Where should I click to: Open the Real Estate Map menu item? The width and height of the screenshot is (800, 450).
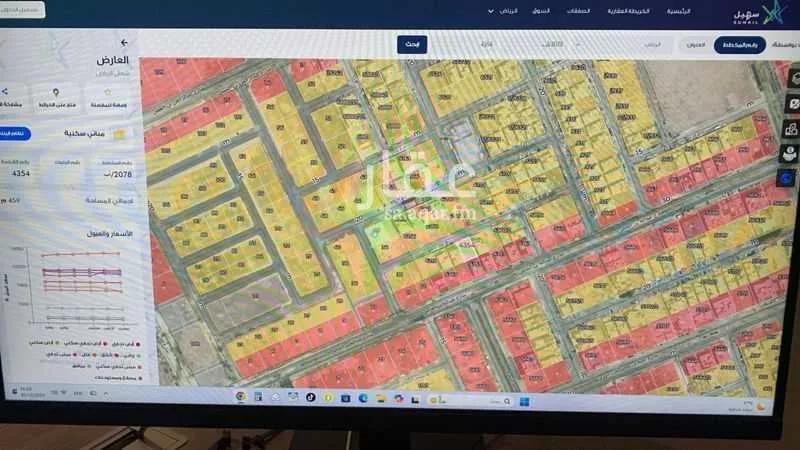(657, 11)
